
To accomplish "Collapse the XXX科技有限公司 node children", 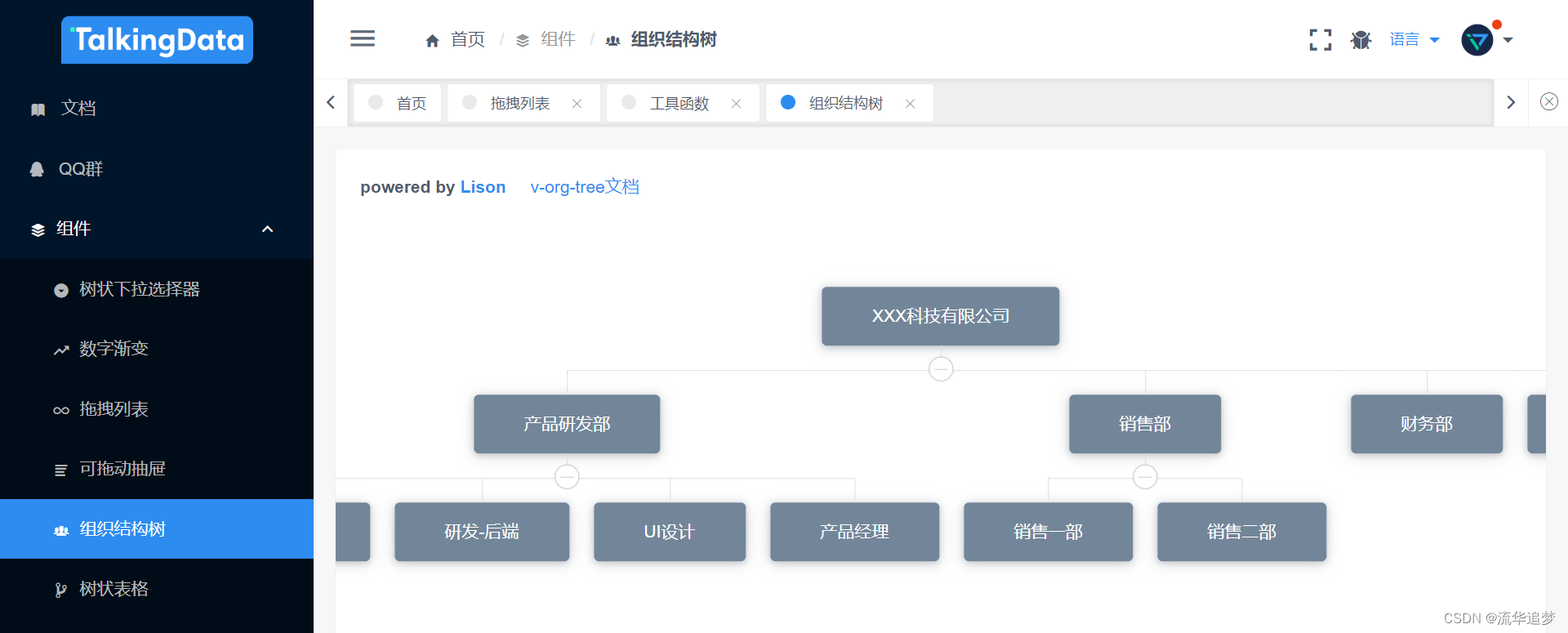I will [x=941, y=369].
